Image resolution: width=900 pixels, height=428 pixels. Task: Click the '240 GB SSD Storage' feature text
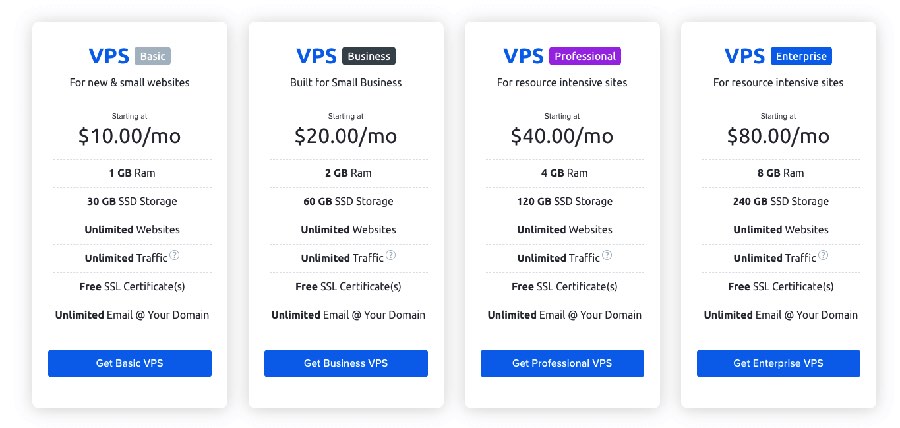781,201
